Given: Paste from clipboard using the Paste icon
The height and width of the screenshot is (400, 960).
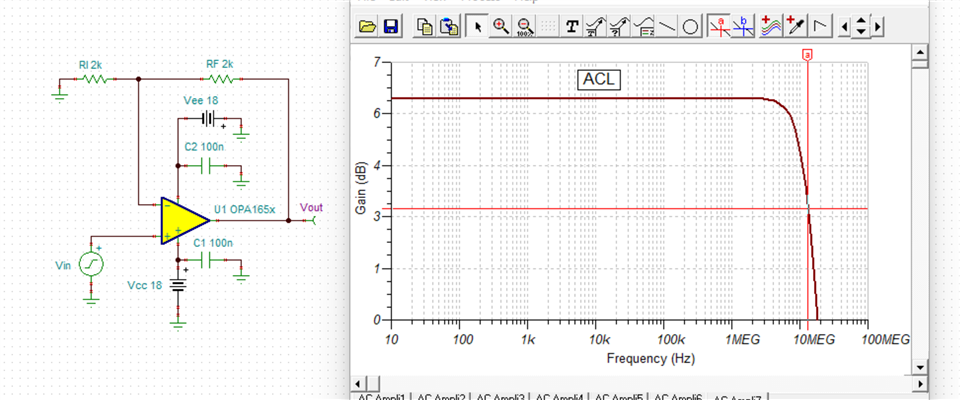Looking at the screenshot, I should click(448, 26).
